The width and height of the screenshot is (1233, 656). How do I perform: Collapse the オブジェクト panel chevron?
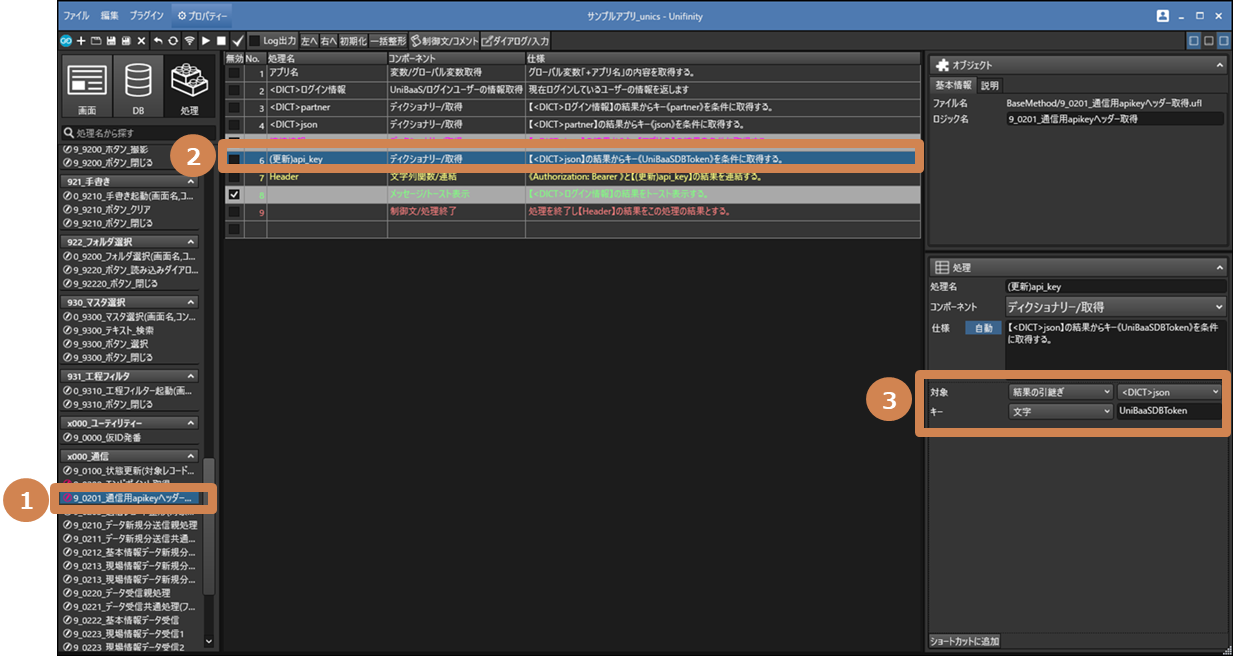1219,64
